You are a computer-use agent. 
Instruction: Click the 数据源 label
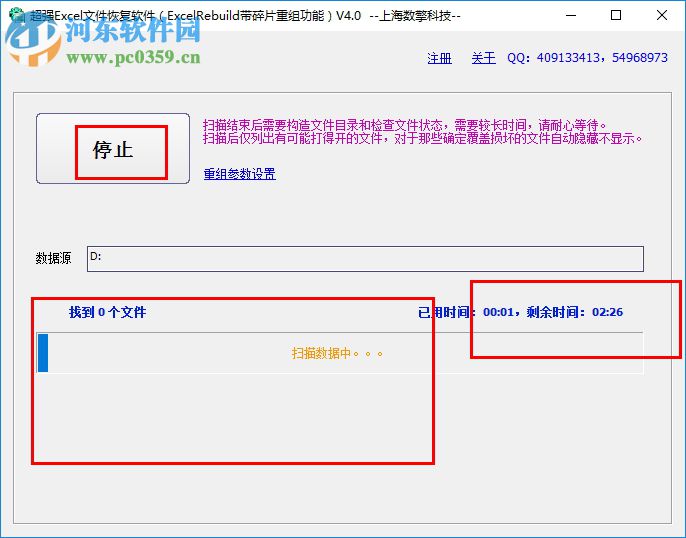coord(53,258)
